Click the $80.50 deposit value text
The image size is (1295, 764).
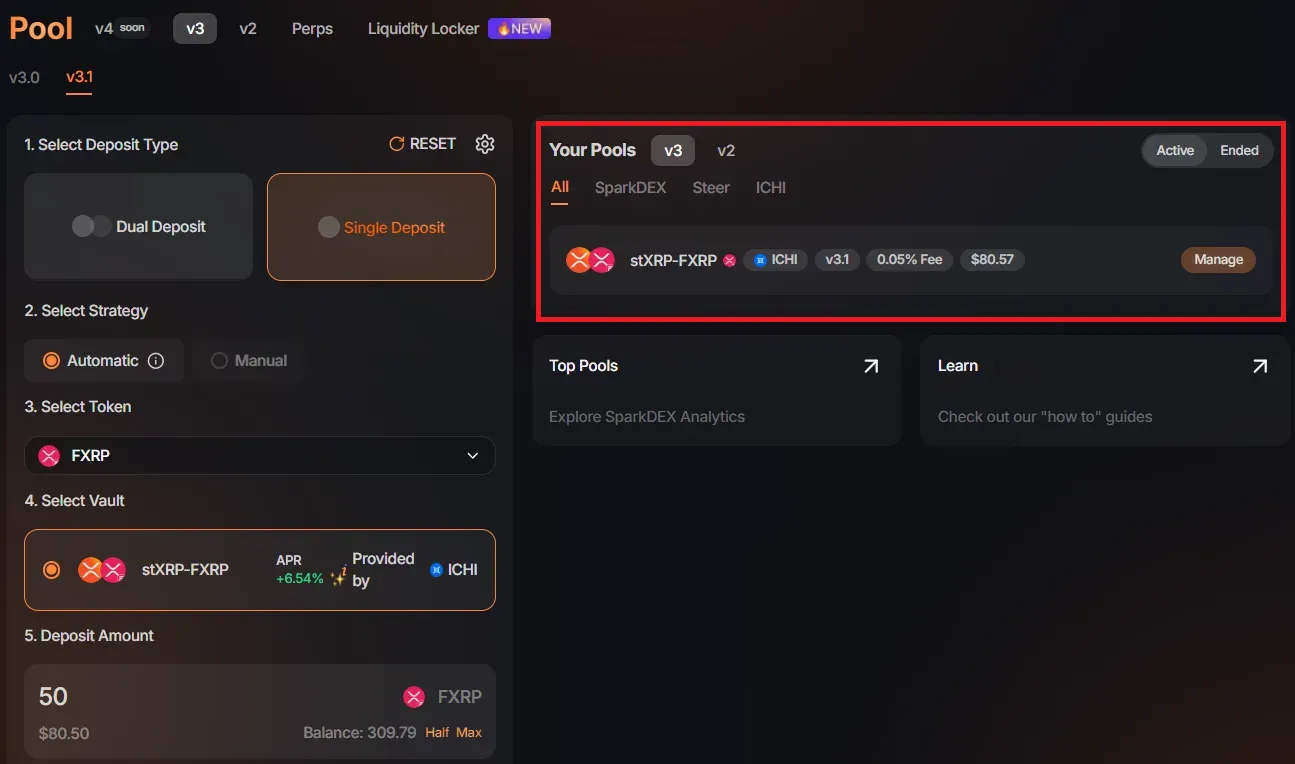pyautogui.click(x=64, y=733)
